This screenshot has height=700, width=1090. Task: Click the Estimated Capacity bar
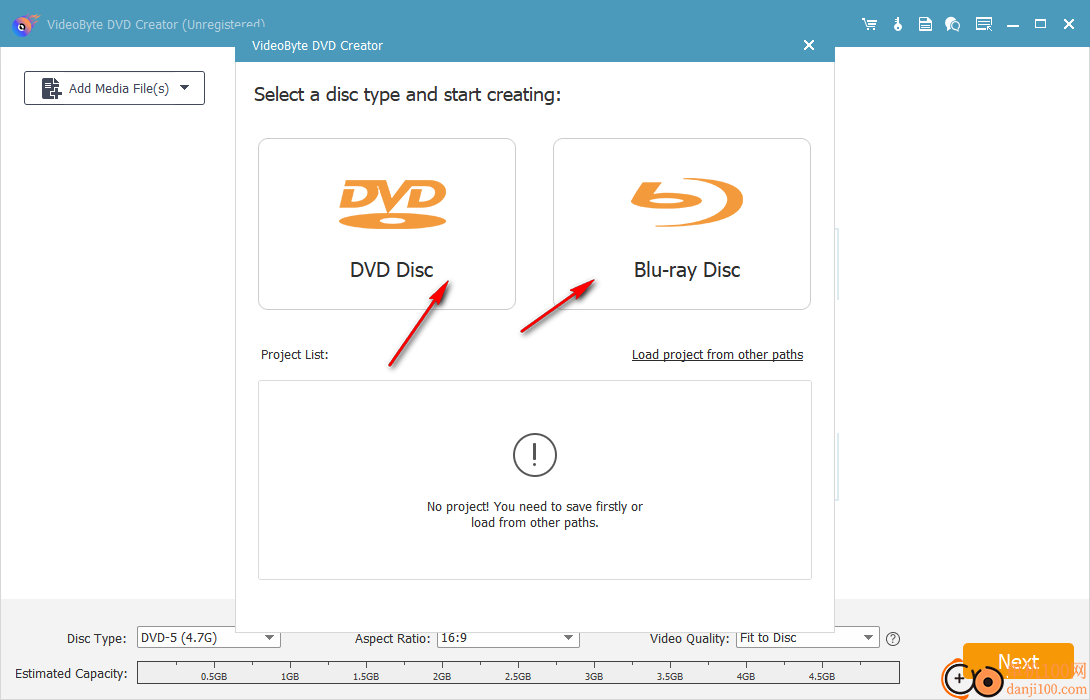[x=519, y=673]
